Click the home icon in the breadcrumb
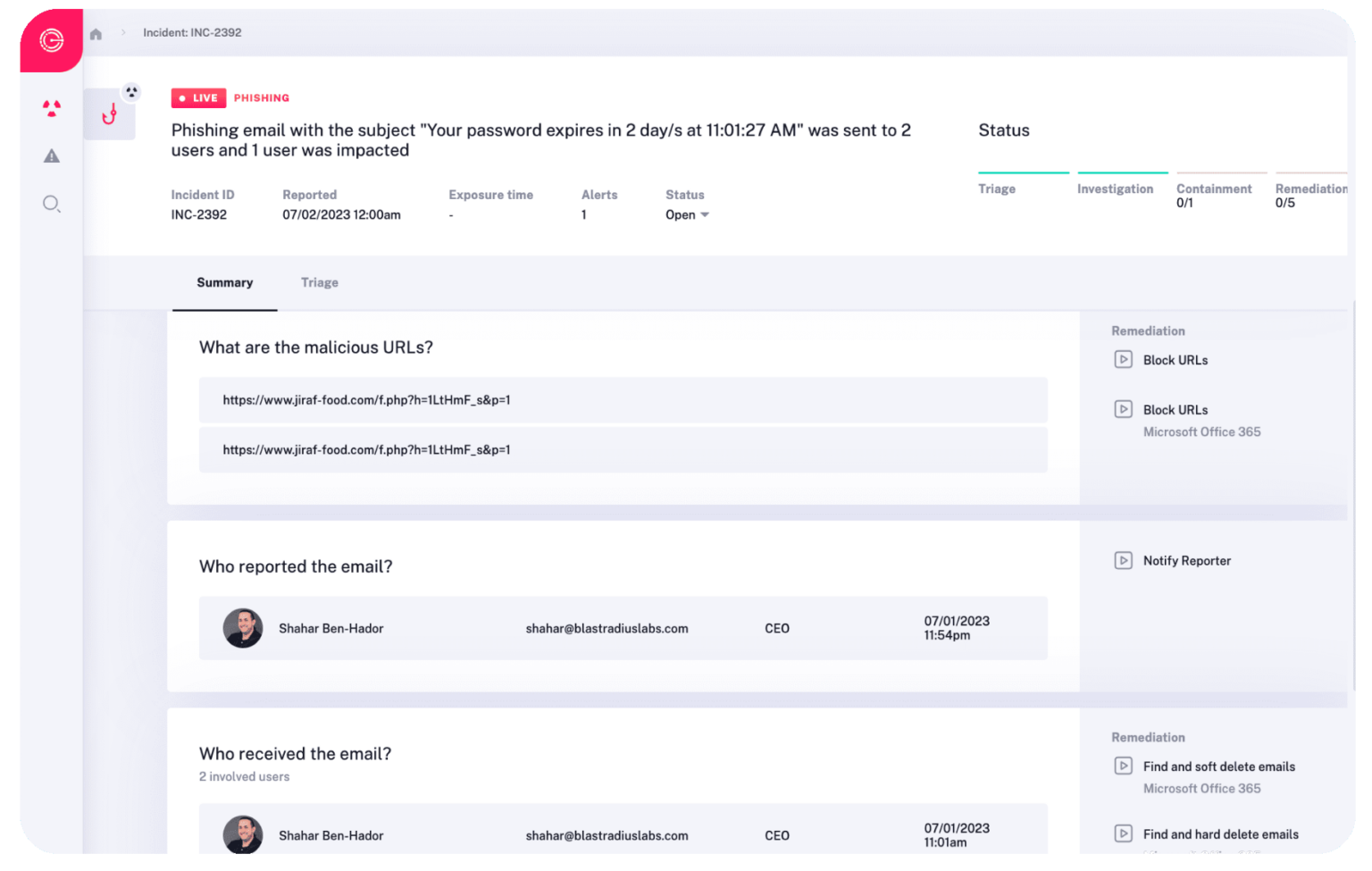The width and height of the screenshot is (1372, 871). [x=96, y=32]
